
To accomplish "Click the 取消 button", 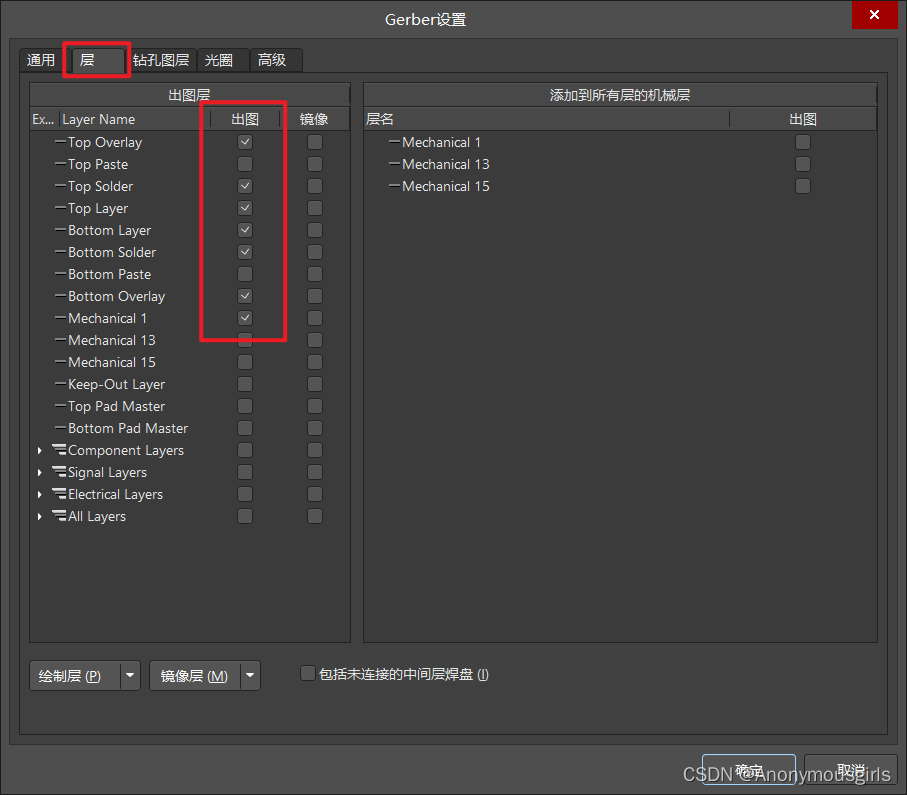I will pos(850,770).
